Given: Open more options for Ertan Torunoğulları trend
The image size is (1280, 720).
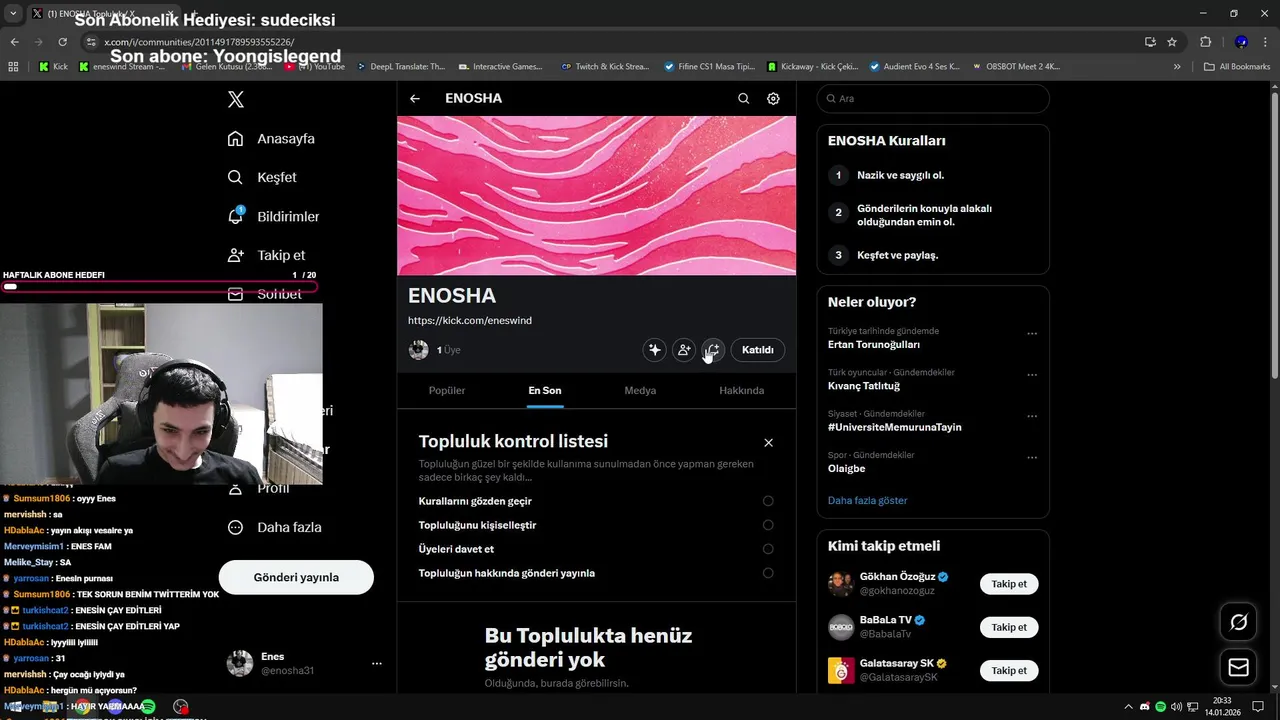Looking at the screenshot, I should [x=1032, y=334].
